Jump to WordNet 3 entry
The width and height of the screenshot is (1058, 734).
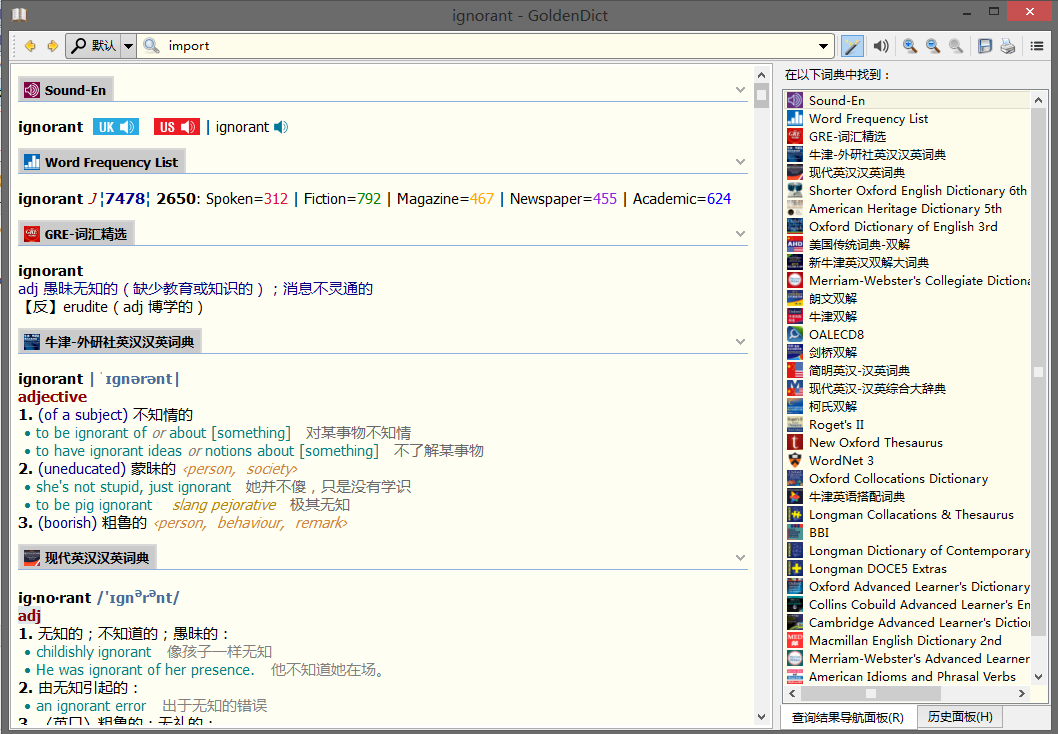(x=908, y=460)
